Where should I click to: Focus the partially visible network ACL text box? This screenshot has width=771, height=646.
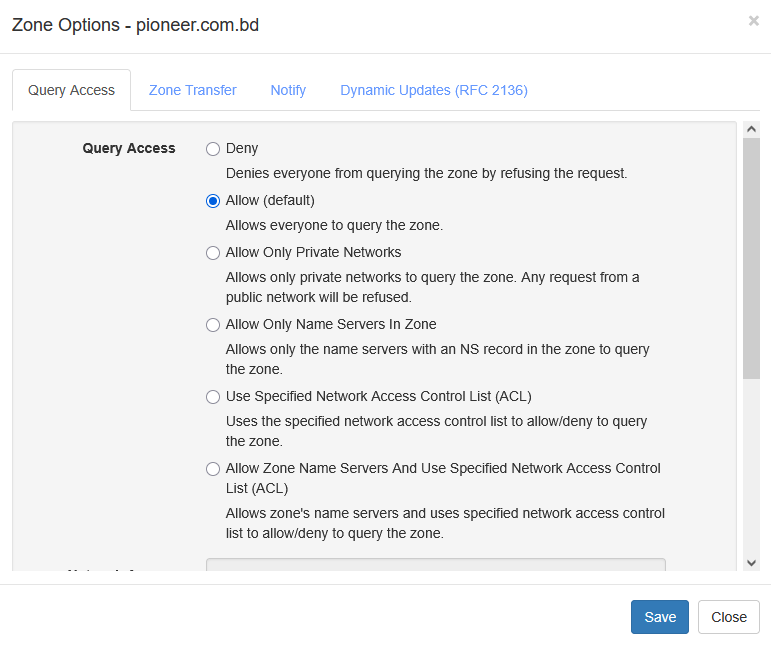[x=435, y=565]
